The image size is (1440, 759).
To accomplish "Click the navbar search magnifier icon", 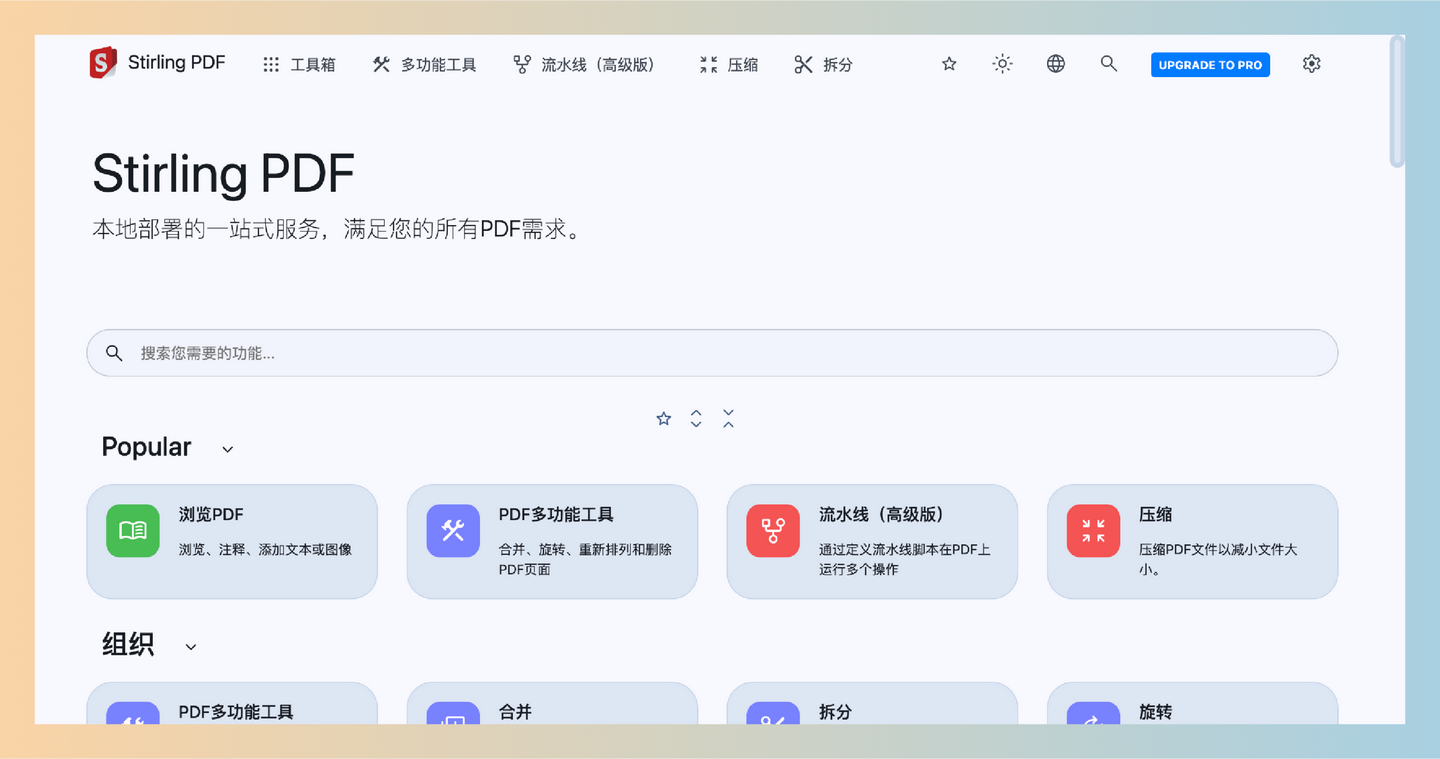I will [1108, 64].
